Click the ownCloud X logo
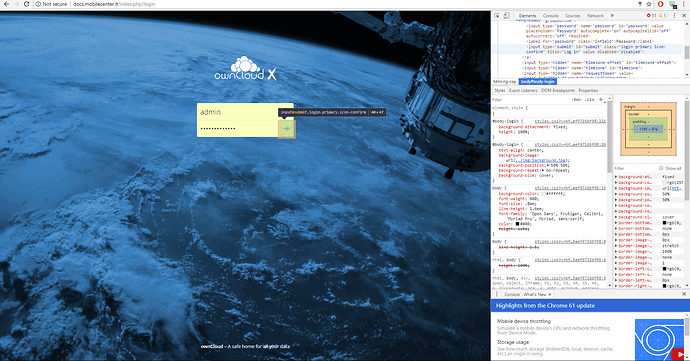690x361 pixels. pos(245,69)
